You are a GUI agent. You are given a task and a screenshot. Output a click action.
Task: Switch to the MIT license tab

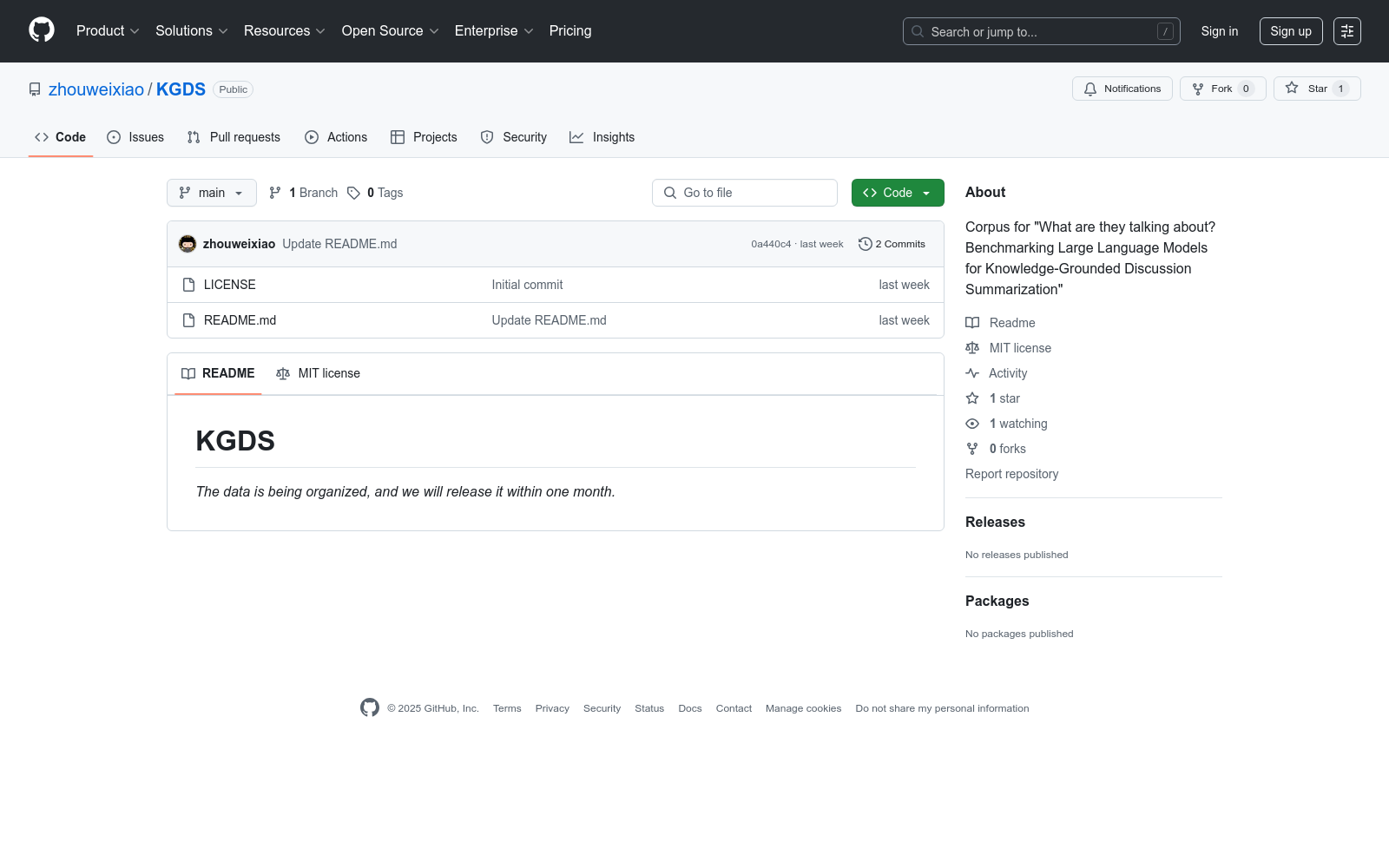click(318, 373)
